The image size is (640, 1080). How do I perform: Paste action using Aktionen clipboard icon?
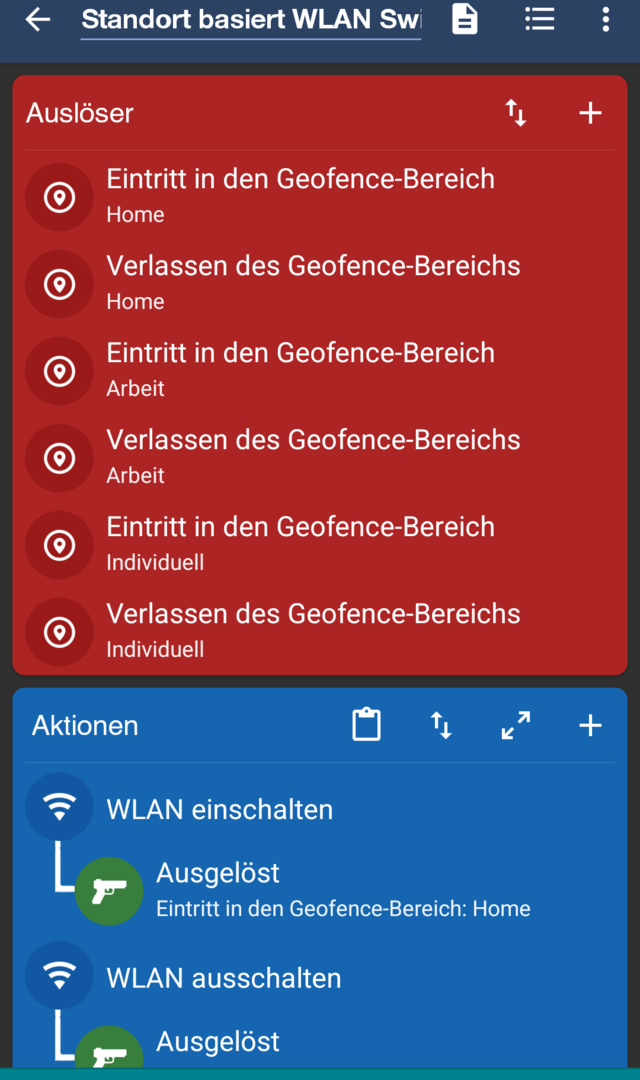tap(367, 725)
